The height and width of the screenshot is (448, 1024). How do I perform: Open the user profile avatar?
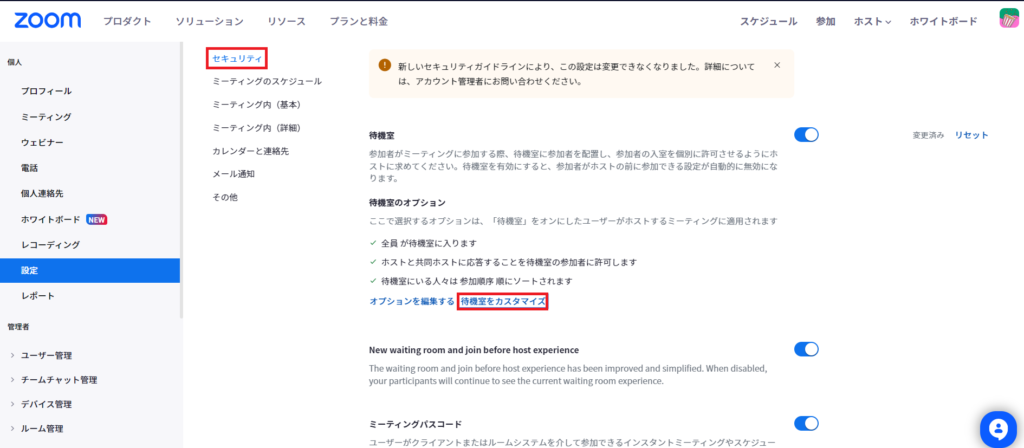click(x=1009, y=20)
